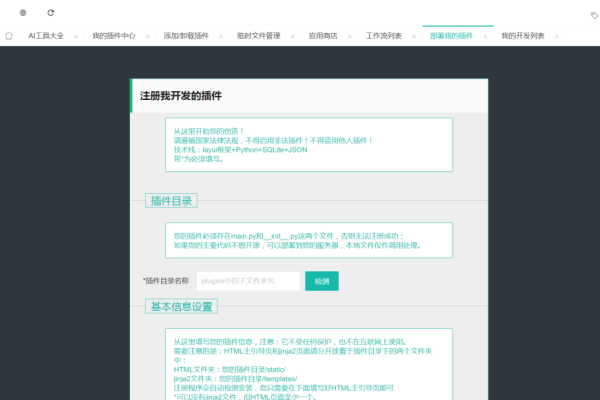Screen dimensions: 600x400
Task: Open the 临时文件管理 tab
Action: tap(258, 35)
